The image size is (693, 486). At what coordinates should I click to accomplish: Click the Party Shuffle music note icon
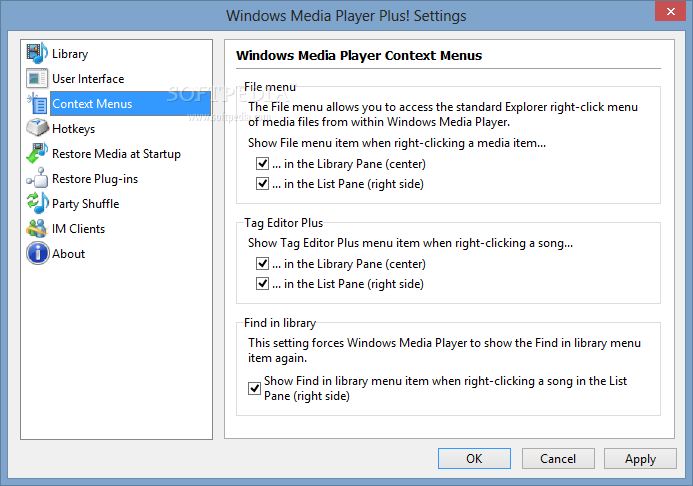coord(37,204)
